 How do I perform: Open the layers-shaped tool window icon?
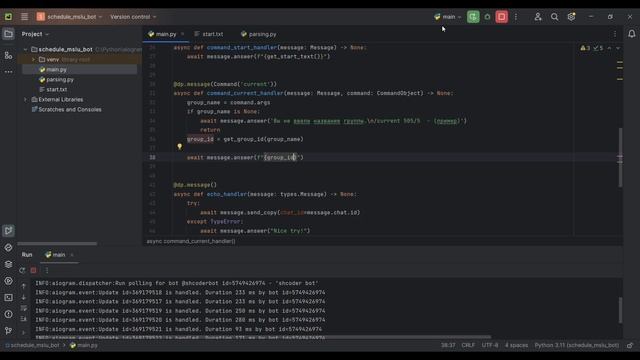coord(8,264)
